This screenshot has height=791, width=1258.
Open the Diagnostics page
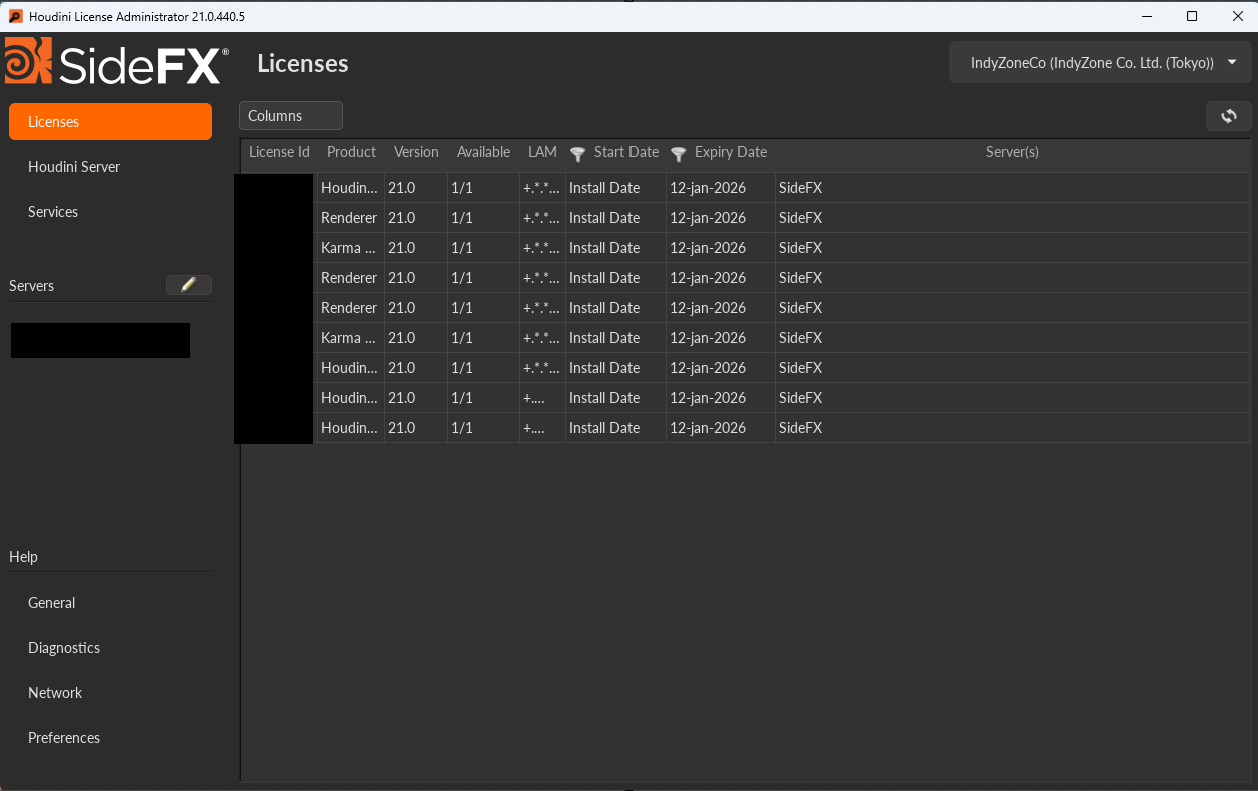[64, 648]
